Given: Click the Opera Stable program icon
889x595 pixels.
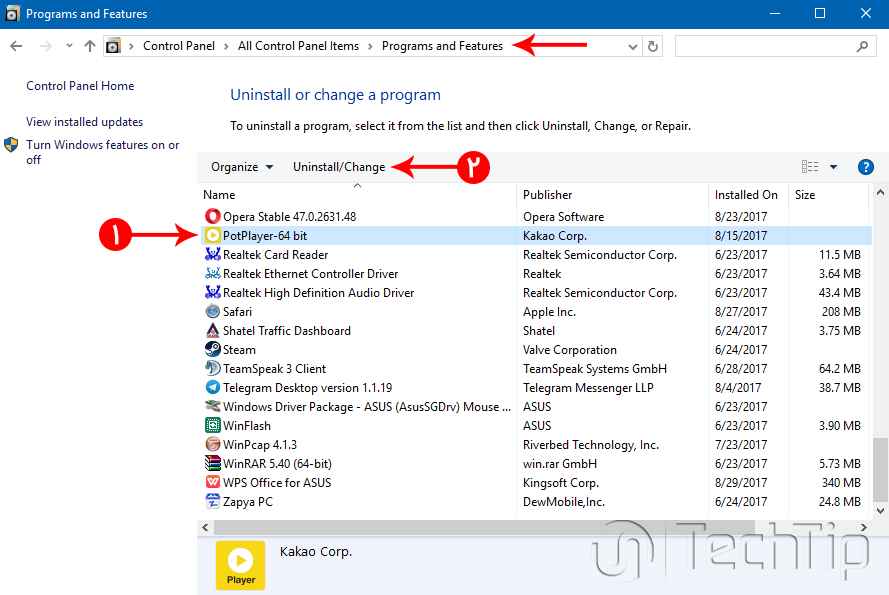Looking at the screenshot, I should click(212, 217).
